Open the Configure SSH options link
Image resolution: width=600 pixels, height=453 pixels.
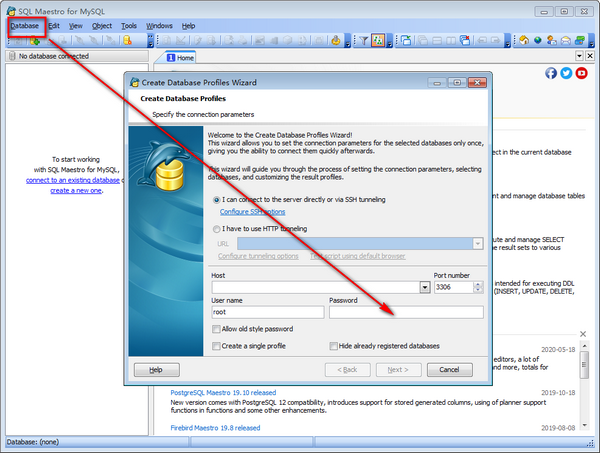pos(253,212)
